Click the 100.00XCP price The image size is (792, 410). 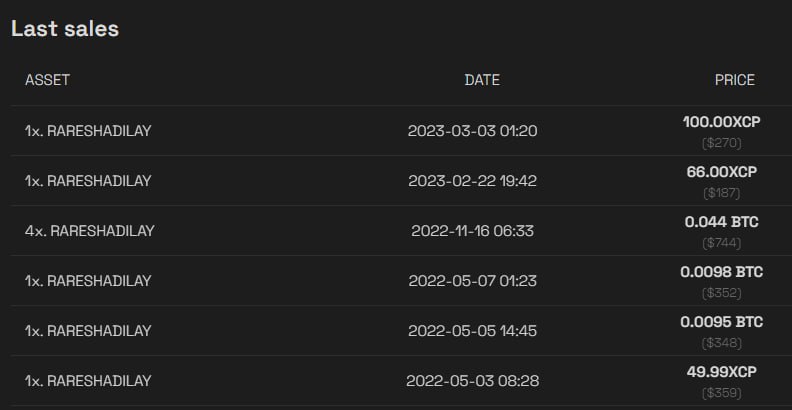pyautogui.click(x=721, y=122)
